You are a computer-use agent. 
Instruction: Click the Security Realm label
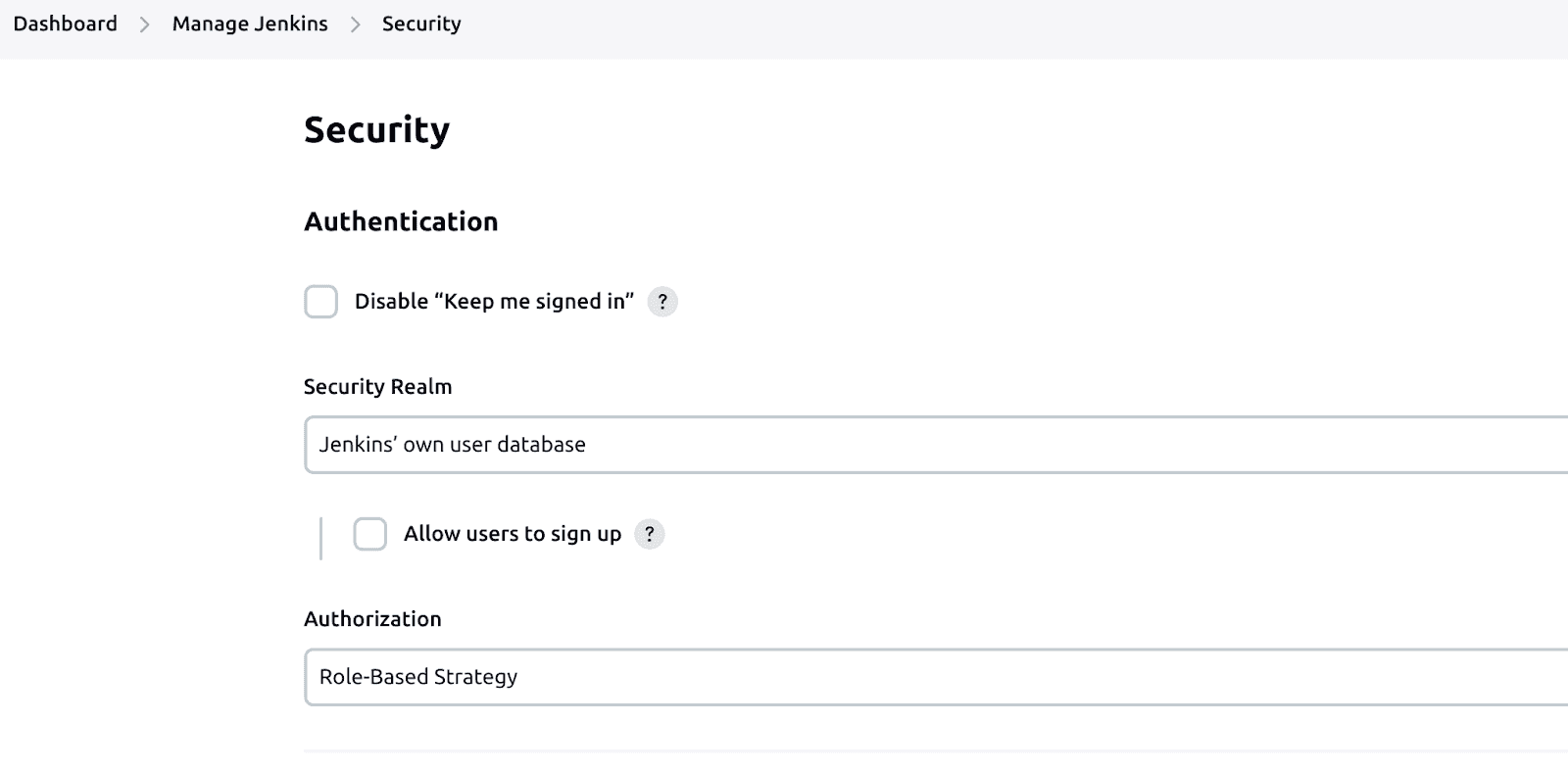click(377, 386)
